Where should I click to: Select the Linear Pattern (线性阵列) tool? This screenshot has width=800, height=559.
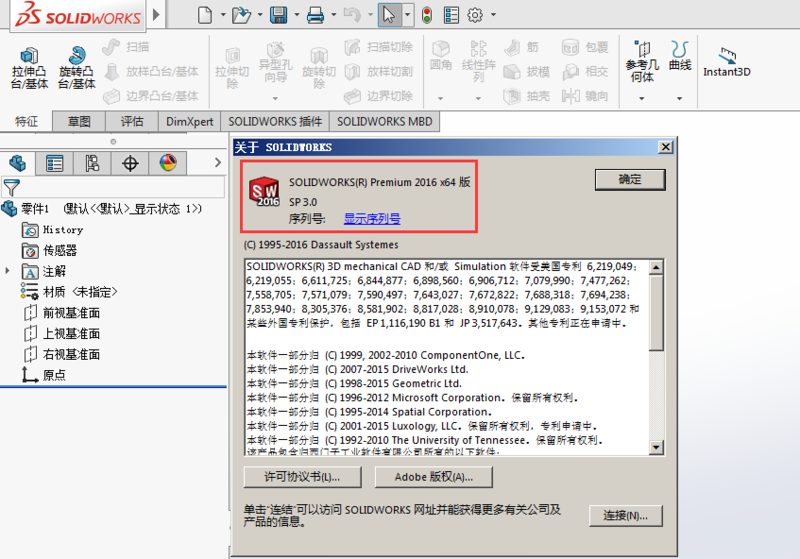pyautogui.click(x=479, y=61)
